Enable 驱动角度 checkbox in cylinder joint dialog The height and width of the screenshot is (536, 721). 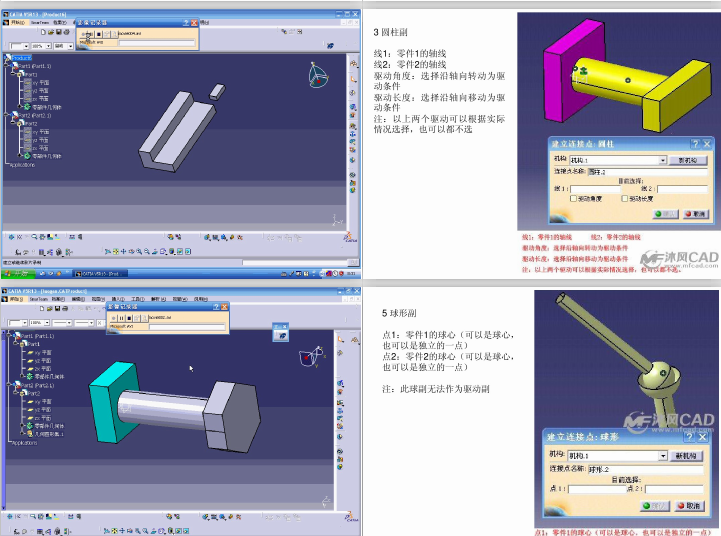(x=573, y=199)
